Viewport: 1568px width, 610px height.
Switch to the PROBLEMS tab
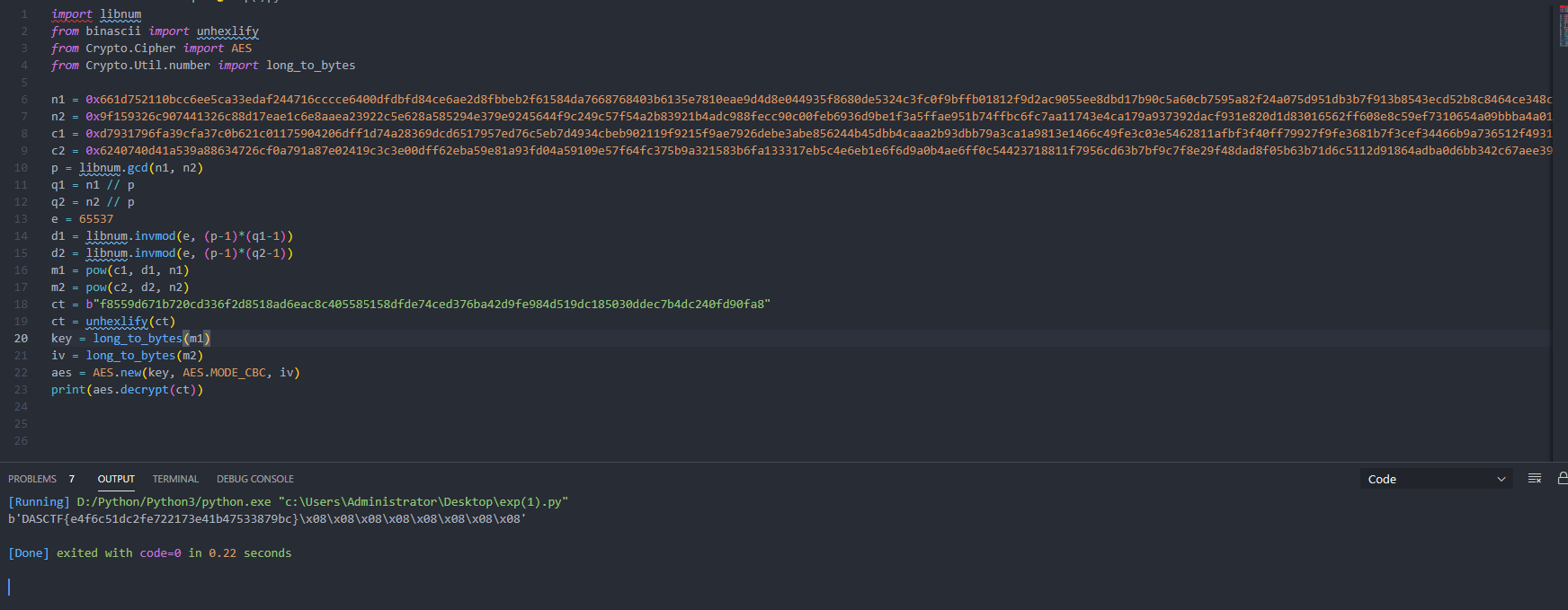click(x=32, y=479)
